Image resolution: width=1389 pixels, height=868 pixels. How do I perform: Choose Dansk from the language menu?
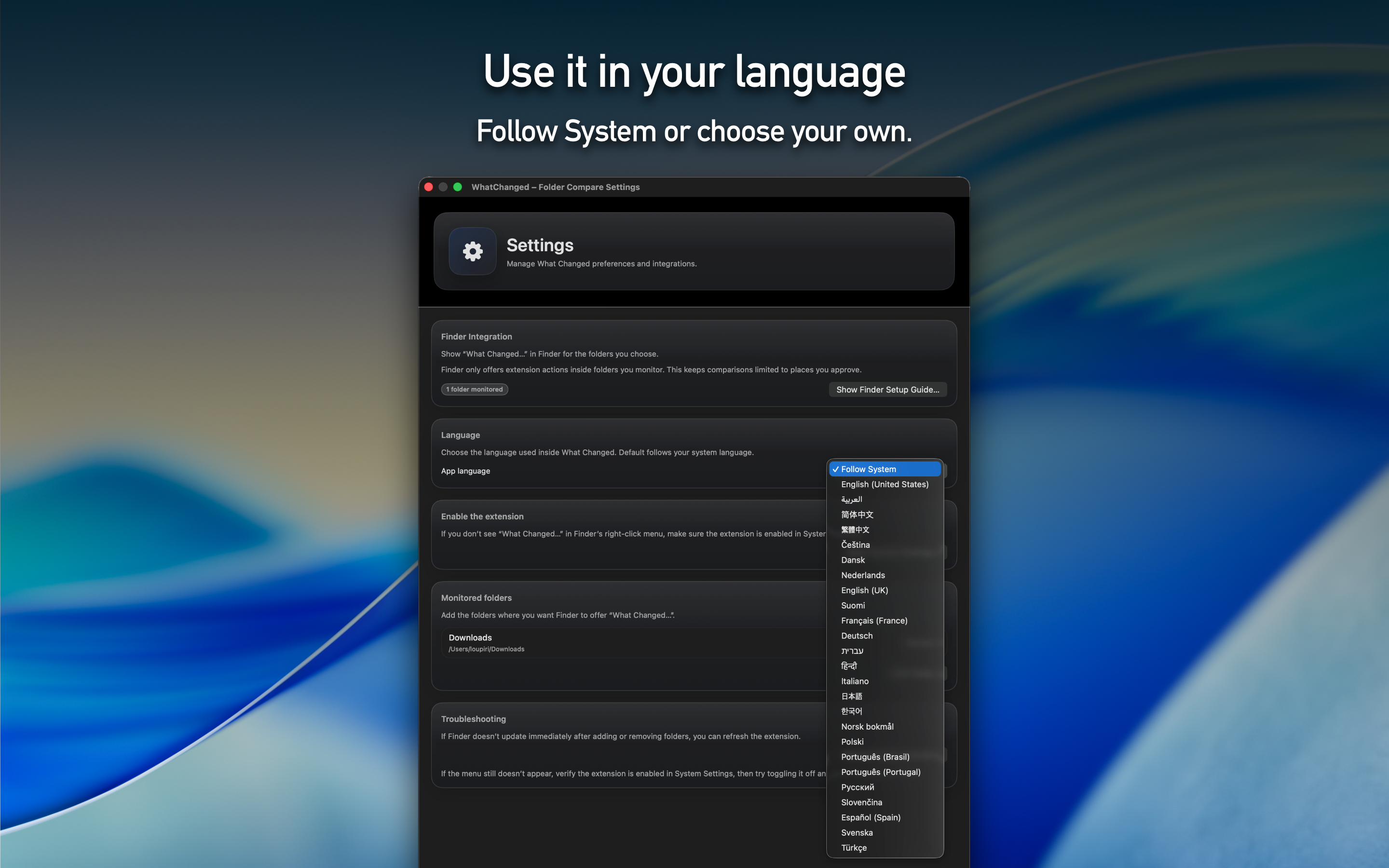pyautogui.click(x=885, y=560)
